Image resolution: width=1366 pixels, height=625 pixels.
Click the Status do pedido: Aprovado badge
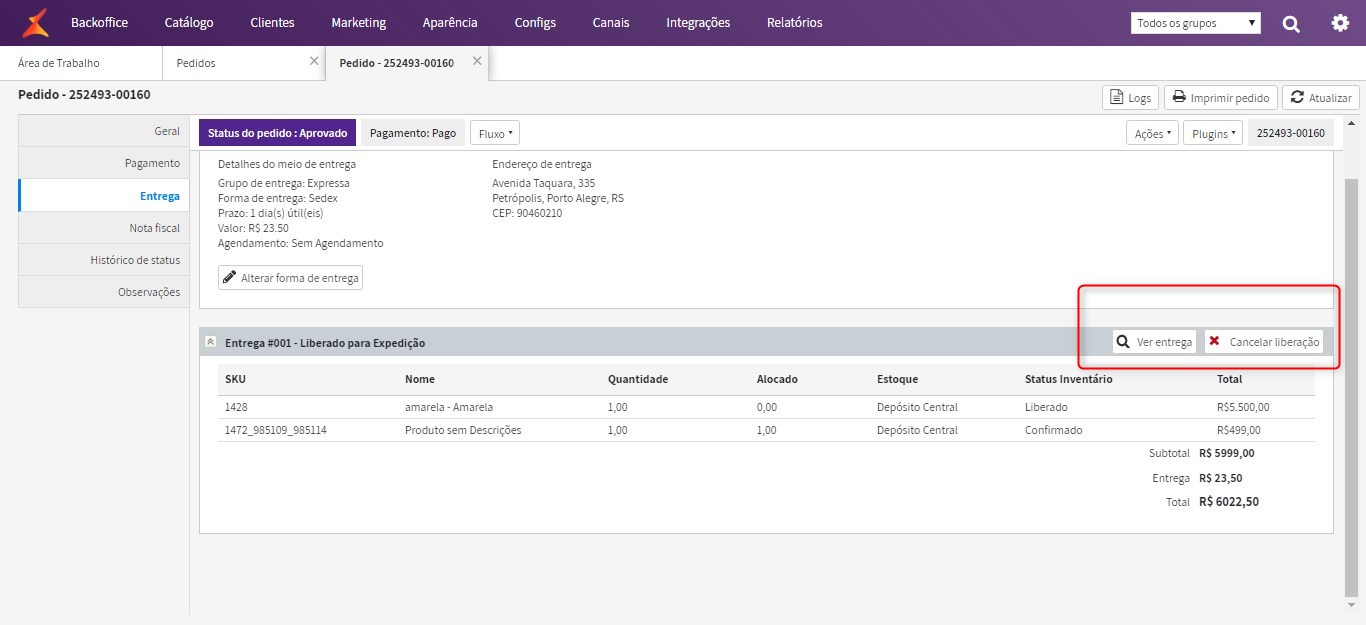(277, 133)
